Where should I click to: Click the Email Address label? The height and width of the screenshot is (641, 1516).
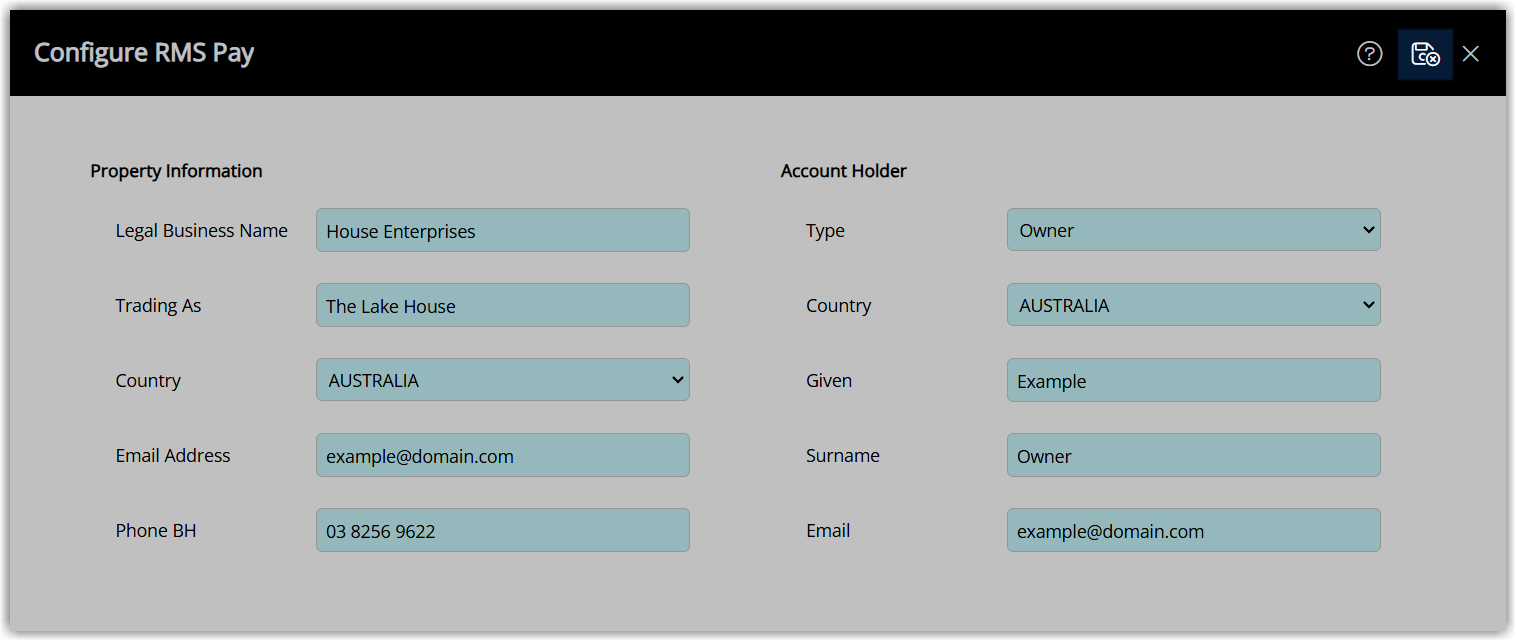pos(173,455)
